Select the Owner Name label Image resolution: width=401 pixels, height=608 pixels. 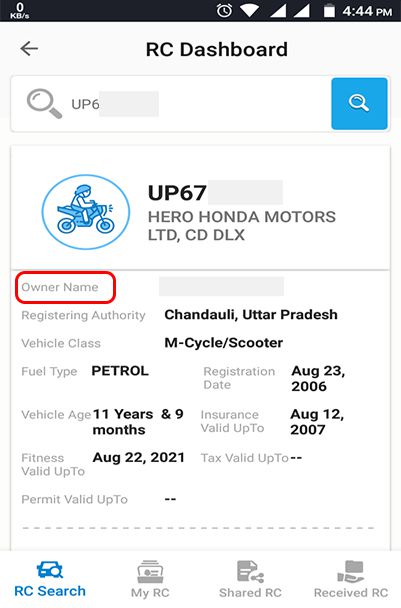pyautogui.click(x=60, y=287)
